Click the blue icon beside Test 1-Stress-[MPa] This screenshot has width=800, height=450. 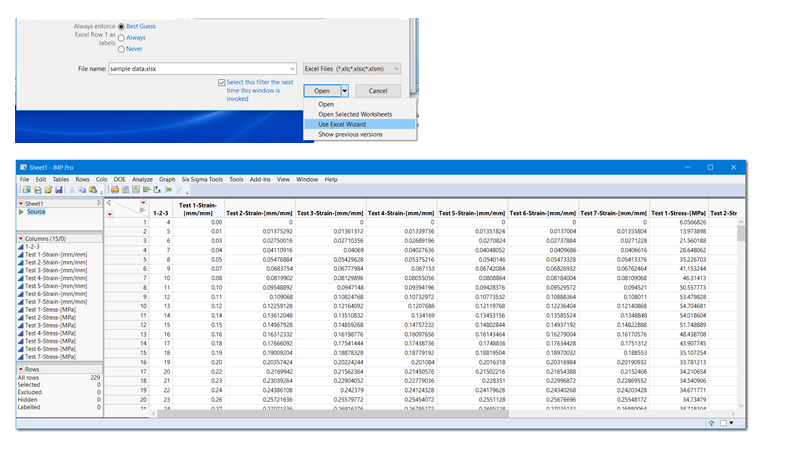click(x=21, y=310)
